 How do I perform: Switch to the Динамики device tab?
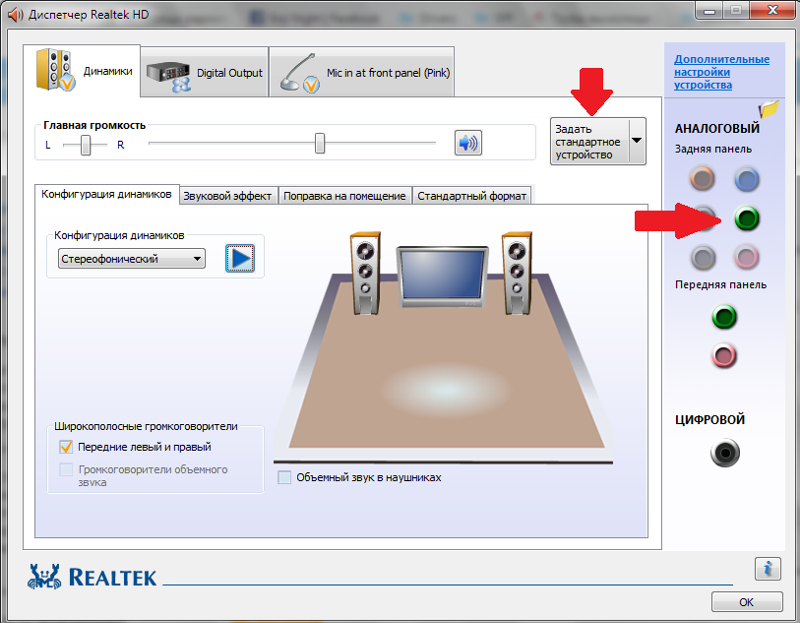click(x=82, y=70)
